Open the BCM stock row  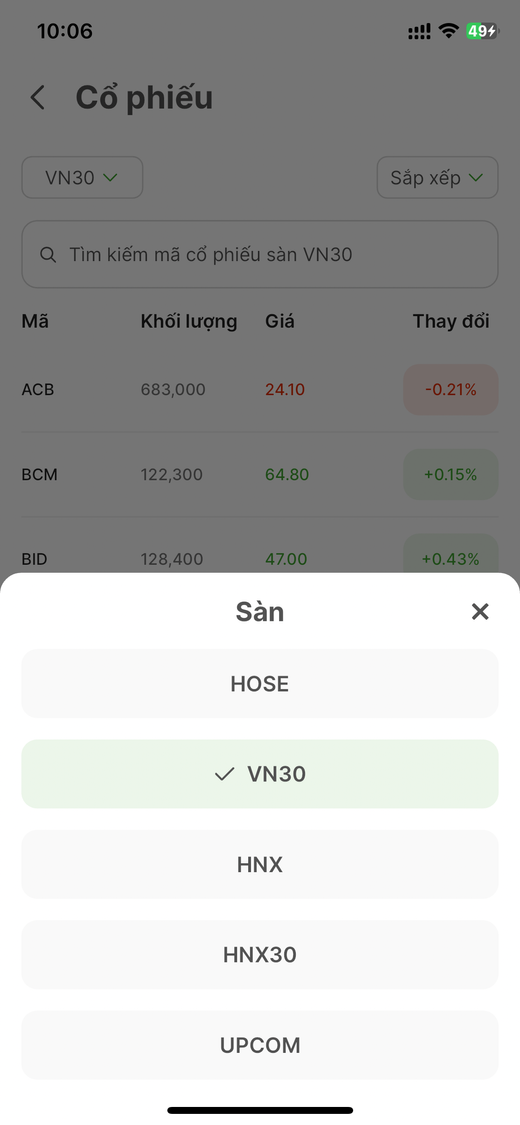[x=260, y=474]
